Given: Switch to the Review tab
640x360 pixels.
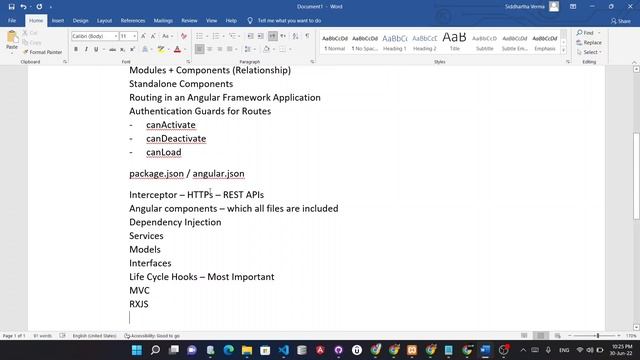Looking at the screenshot, I should click(x=189, y=20).
